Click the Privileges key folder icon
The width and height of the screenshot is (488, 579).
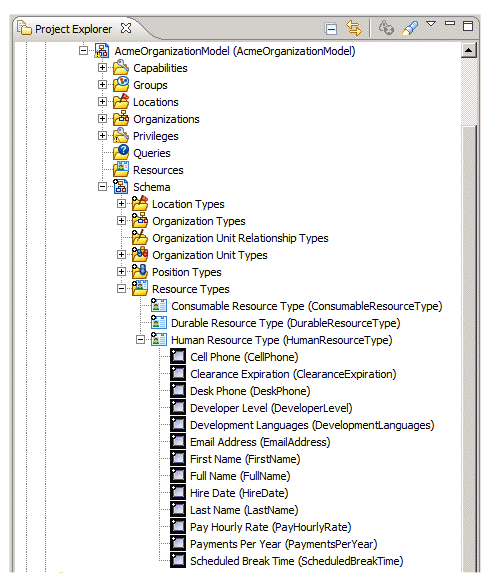(x=121, y=135)
